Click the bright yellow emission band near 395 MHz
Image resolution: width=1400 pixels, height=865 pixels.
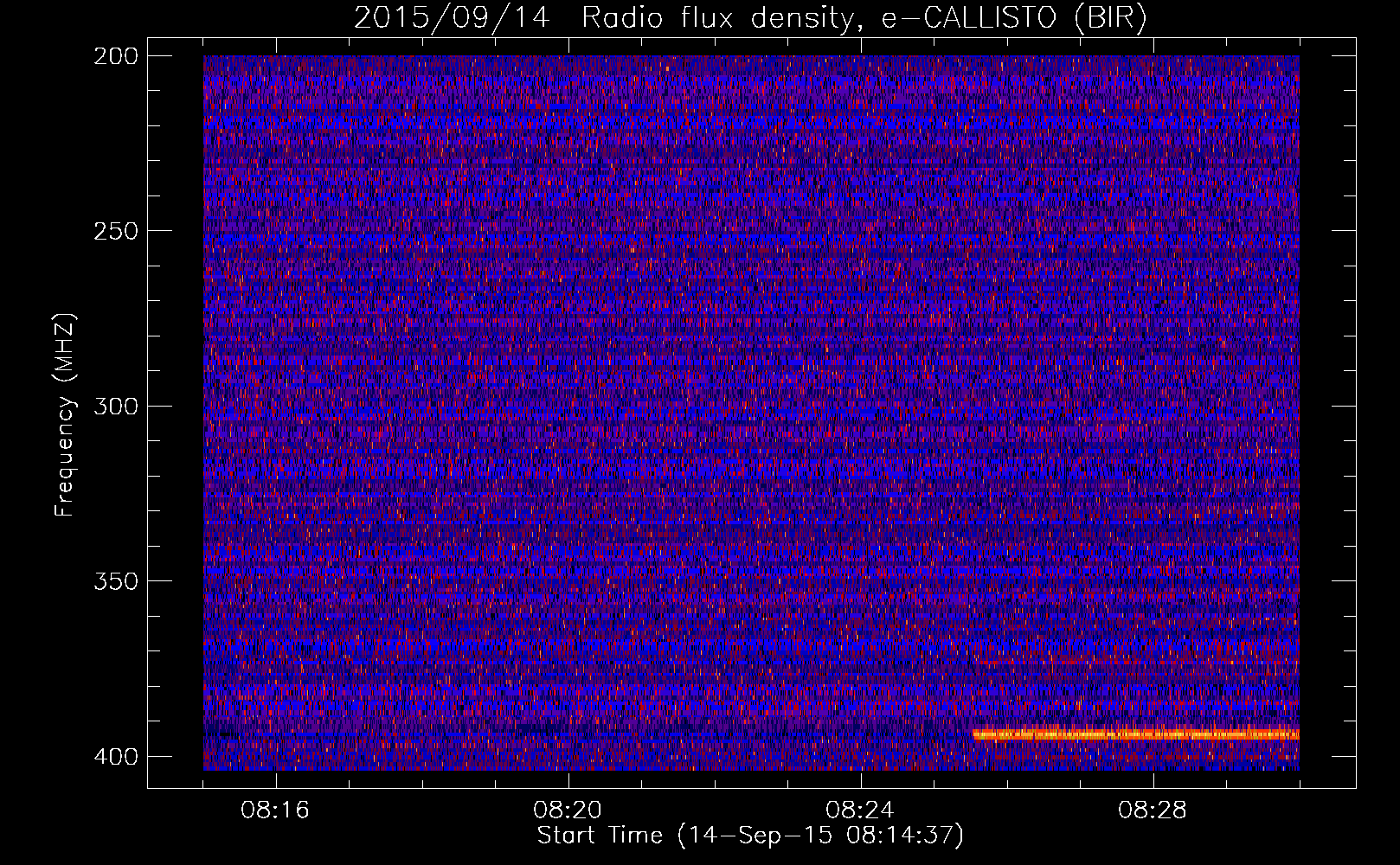[x=1136, y=734]
